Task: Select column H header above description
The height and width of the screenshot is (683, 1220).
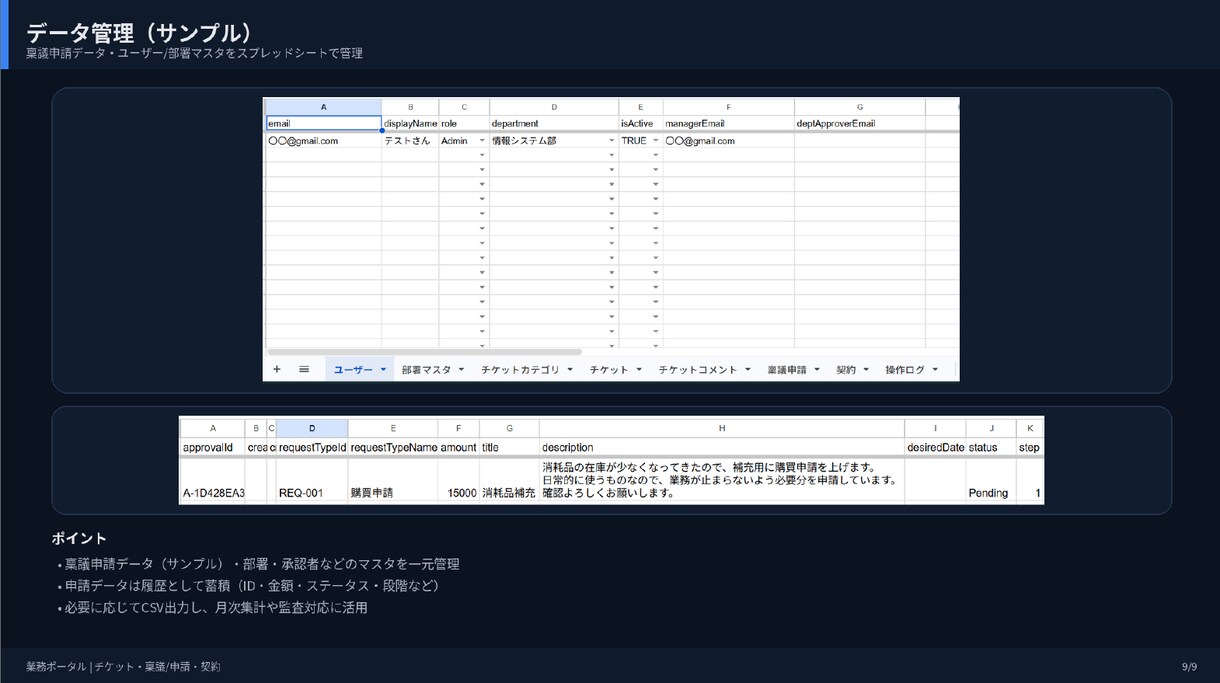Action: pos(722,428)
